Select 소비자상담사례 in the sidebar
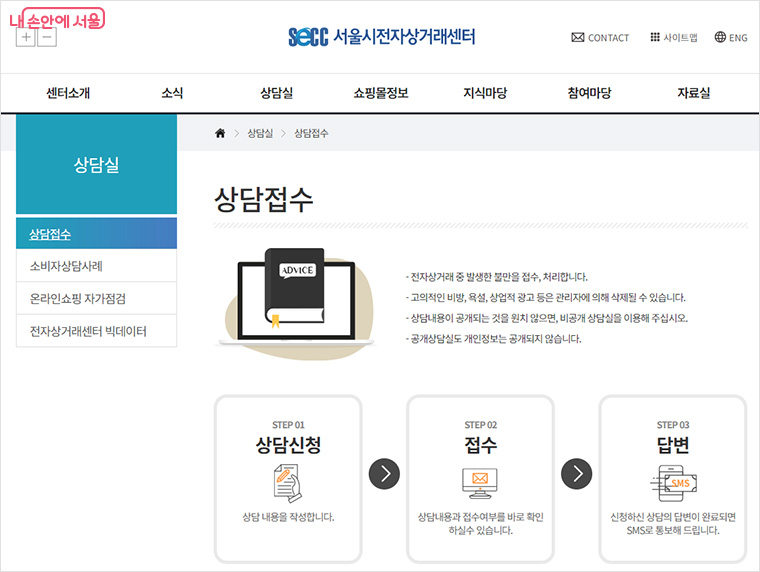The height and width of the screenshot is (572, 760). [96, 266]
